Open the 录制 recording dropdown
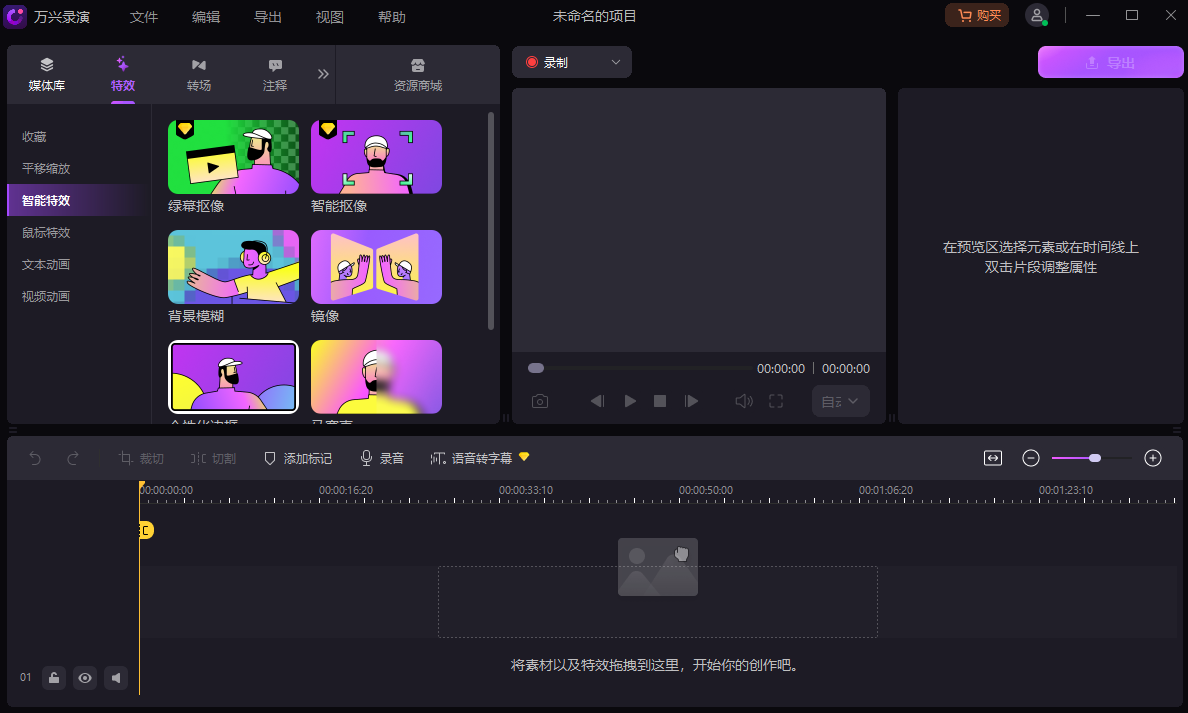This screenshot has height=713, width=1188. (x=571, y=61)
